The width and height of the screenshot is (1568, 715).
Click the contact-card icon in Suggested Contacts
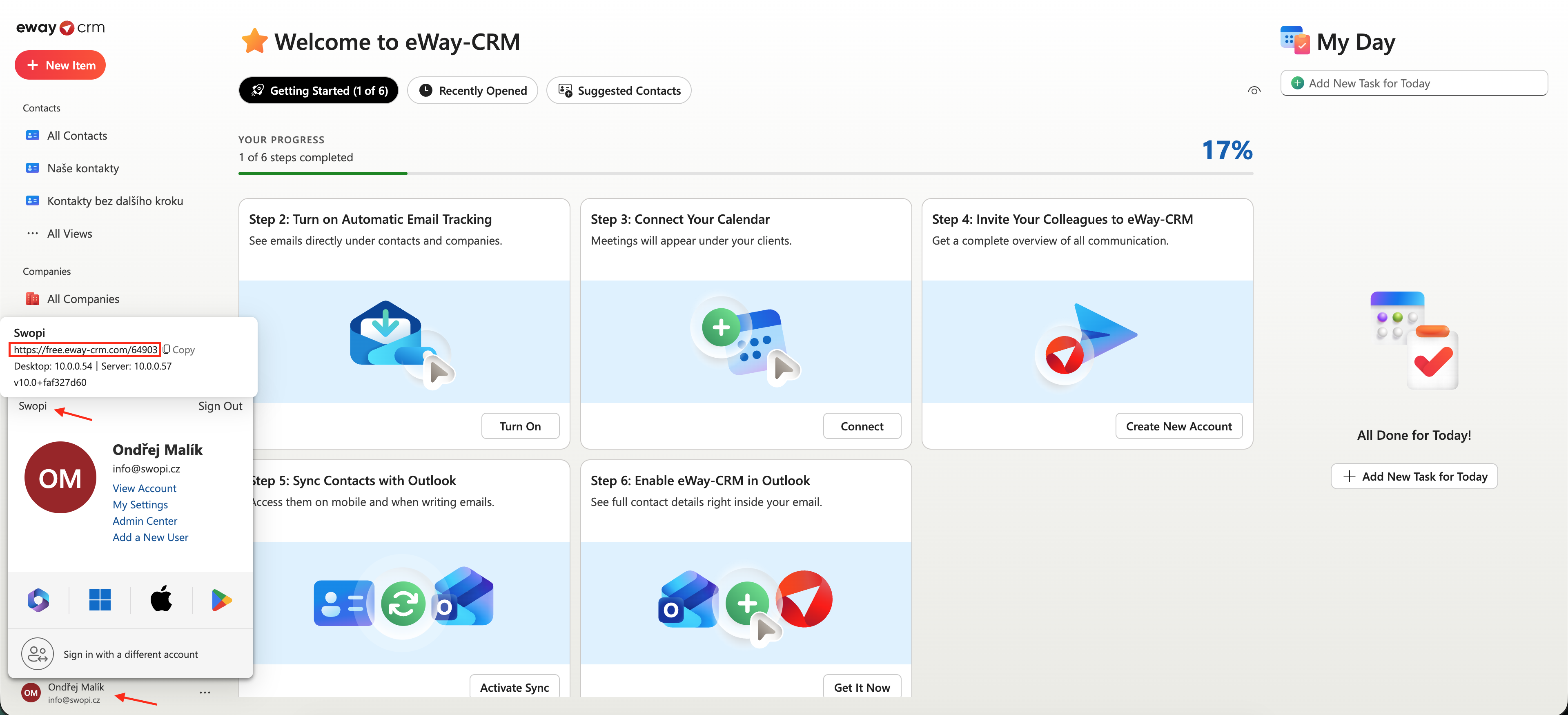point(565,91)
